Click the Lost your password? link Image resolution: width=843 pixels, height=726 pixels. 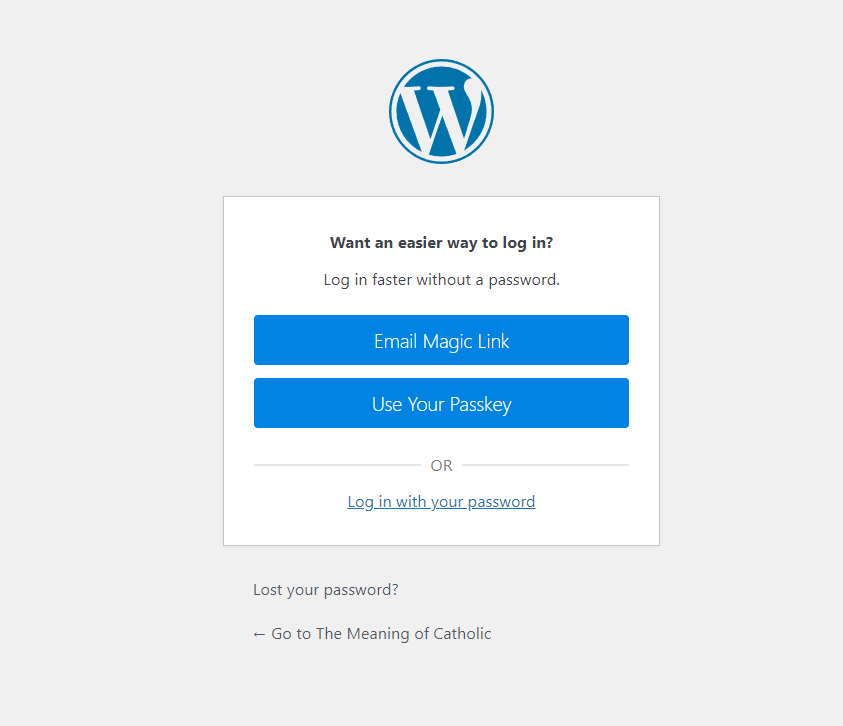point(326,590)
